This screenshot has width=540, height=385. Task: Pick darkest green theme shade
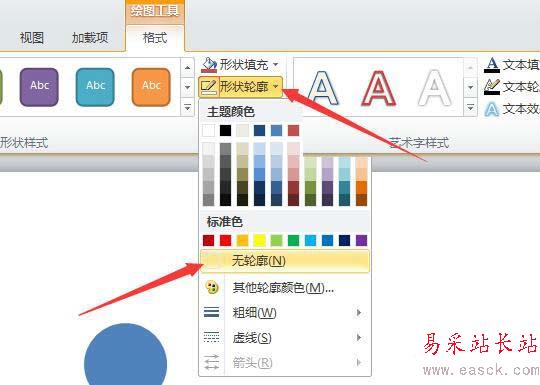click(310, 200)
